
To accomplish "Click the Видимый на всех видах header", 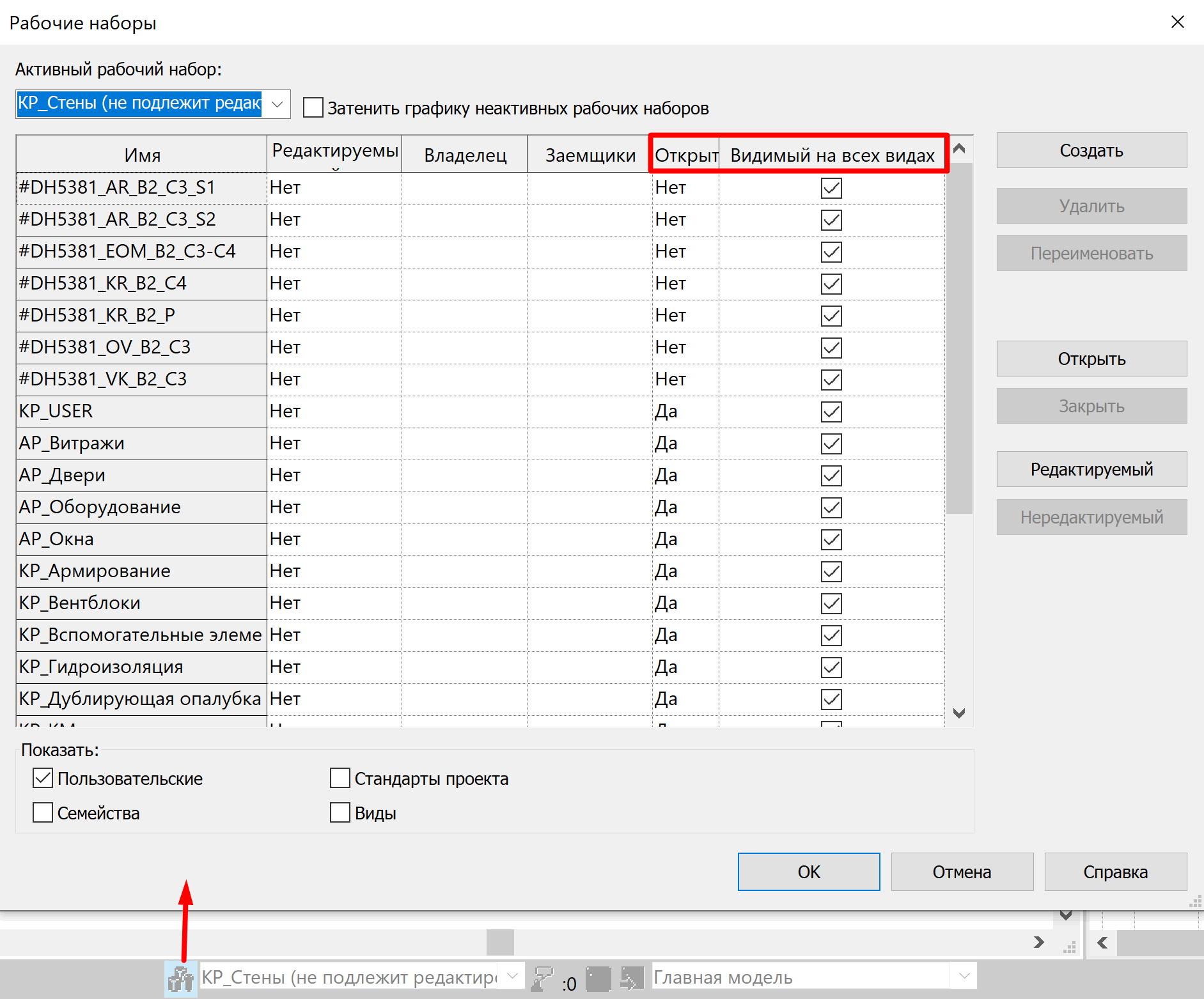I will 832,154.
